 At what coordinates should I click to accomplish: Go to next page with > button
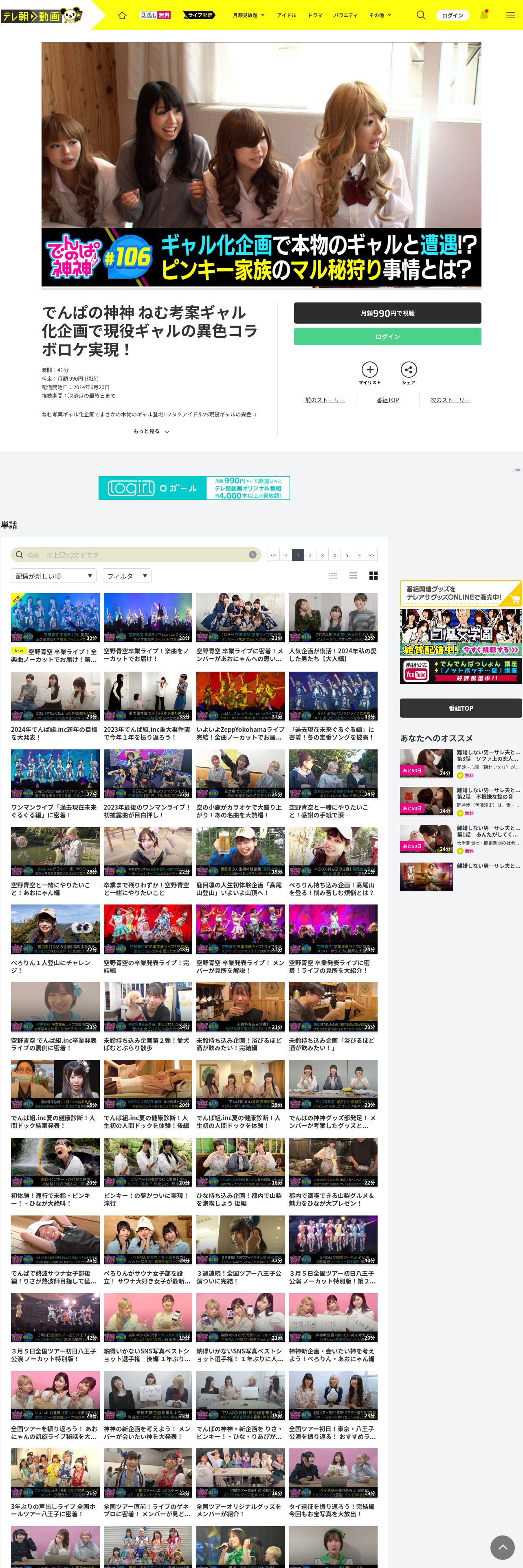click(x=358, y=554)
